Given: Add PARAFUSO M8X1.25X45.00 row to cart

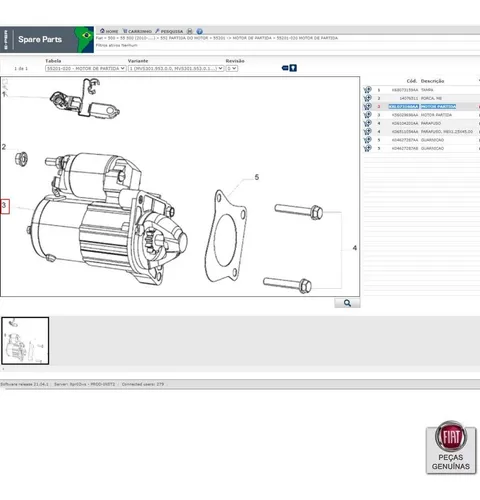Looking at the screenshot, I should (367, 131).
